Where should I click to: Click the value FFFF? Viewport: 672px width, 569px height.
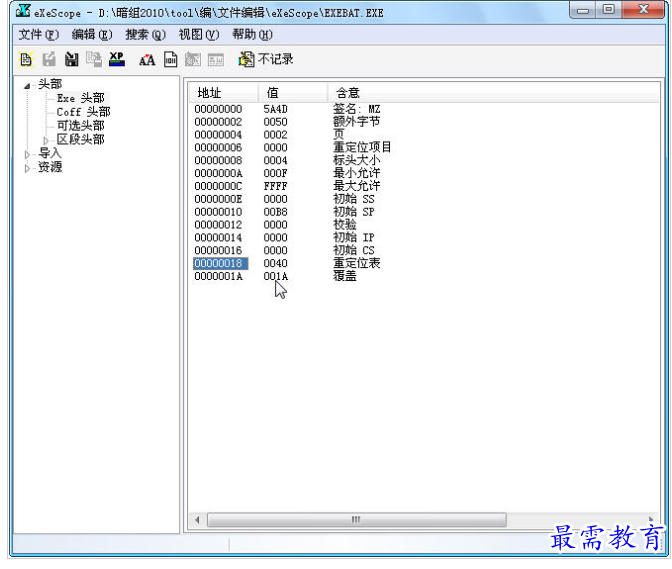[x=276, y=186]
